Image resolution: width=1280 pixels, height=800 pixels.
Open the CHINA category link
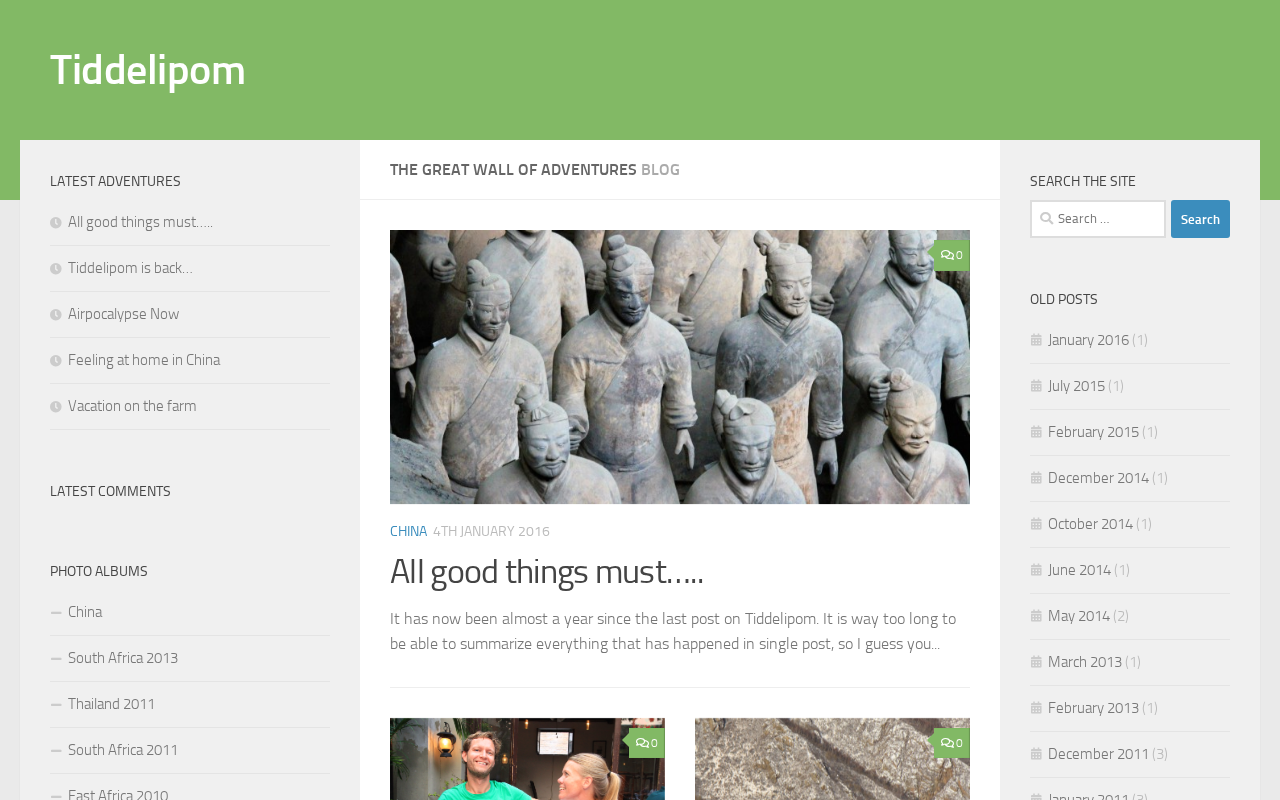[408, 532]
